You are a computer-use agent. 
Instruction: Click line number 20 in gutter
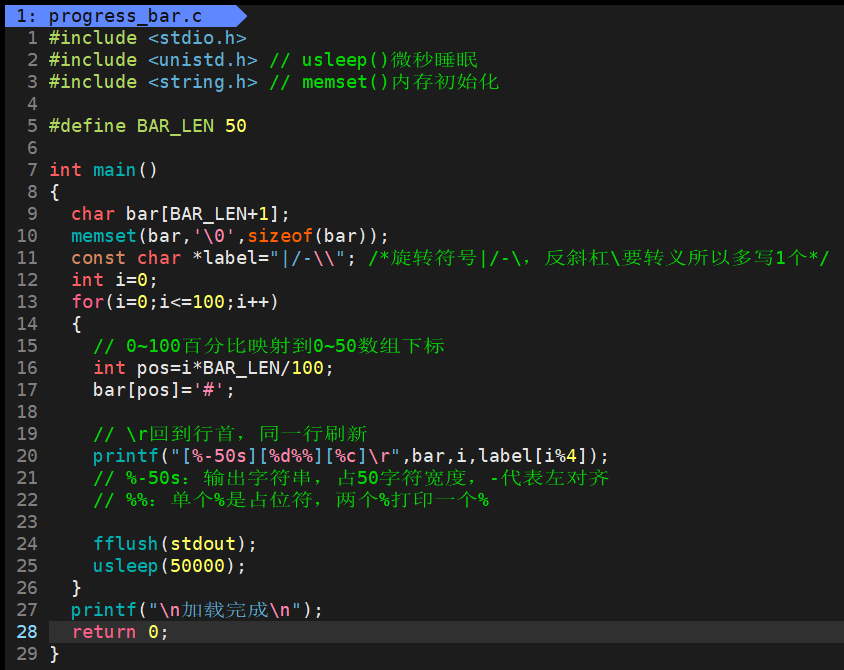(x=27, y=456)
